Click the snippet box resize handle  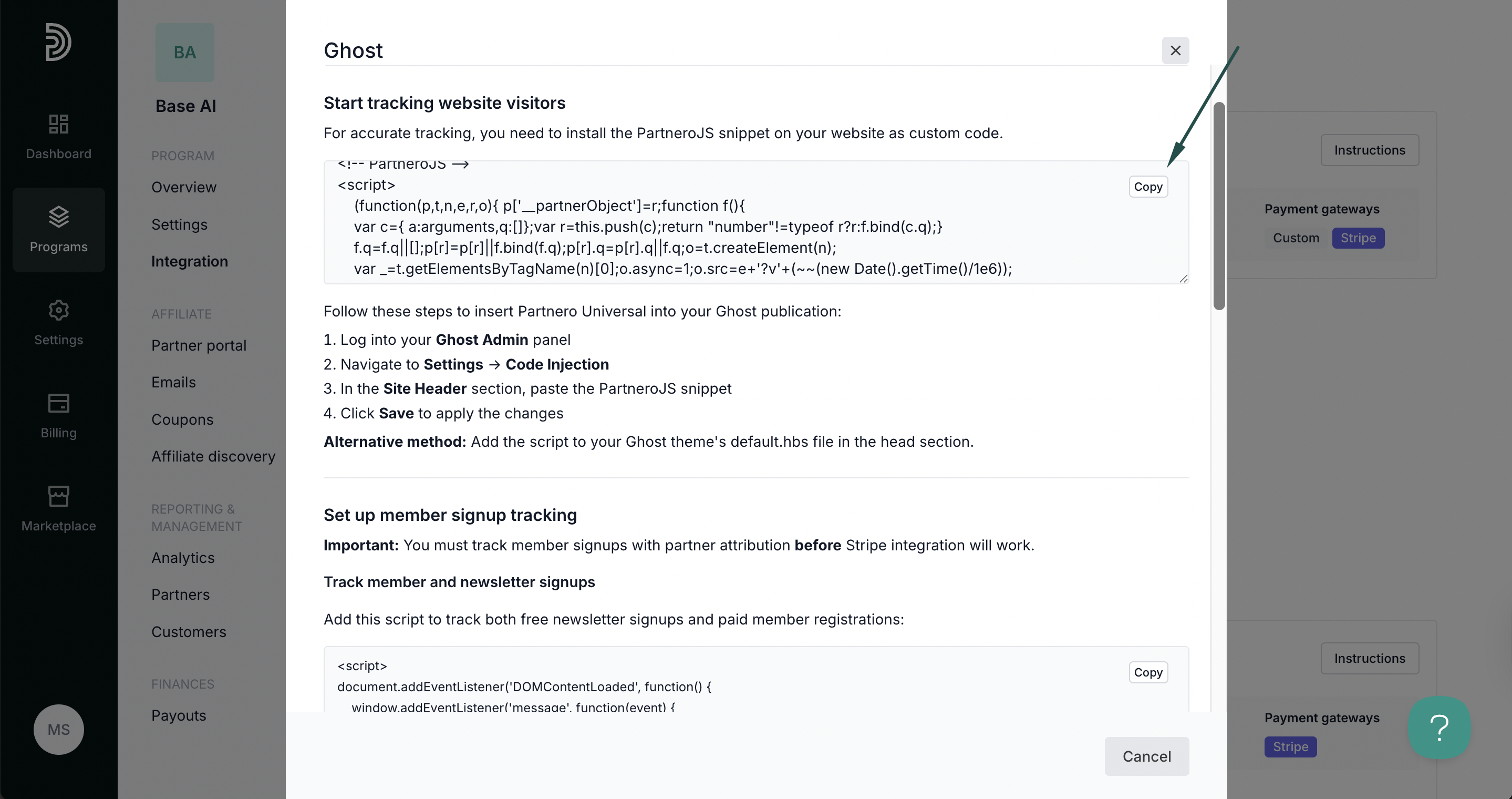(1183, 278)
